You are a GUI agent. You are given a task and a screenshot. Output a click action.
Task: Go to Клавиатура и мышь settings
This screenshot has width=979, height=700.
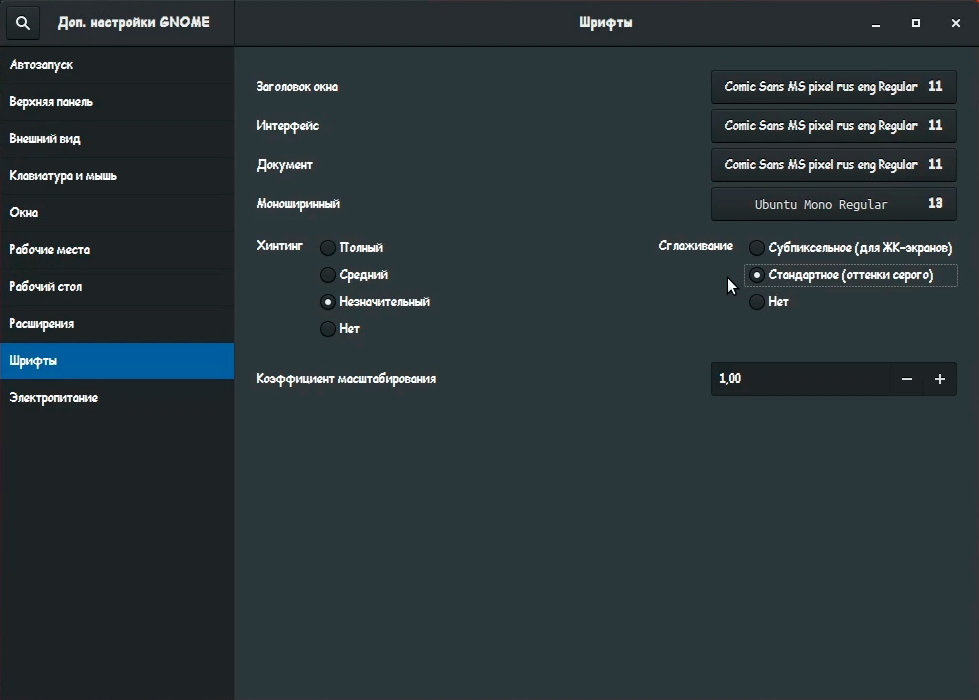(x=117, y=176)
